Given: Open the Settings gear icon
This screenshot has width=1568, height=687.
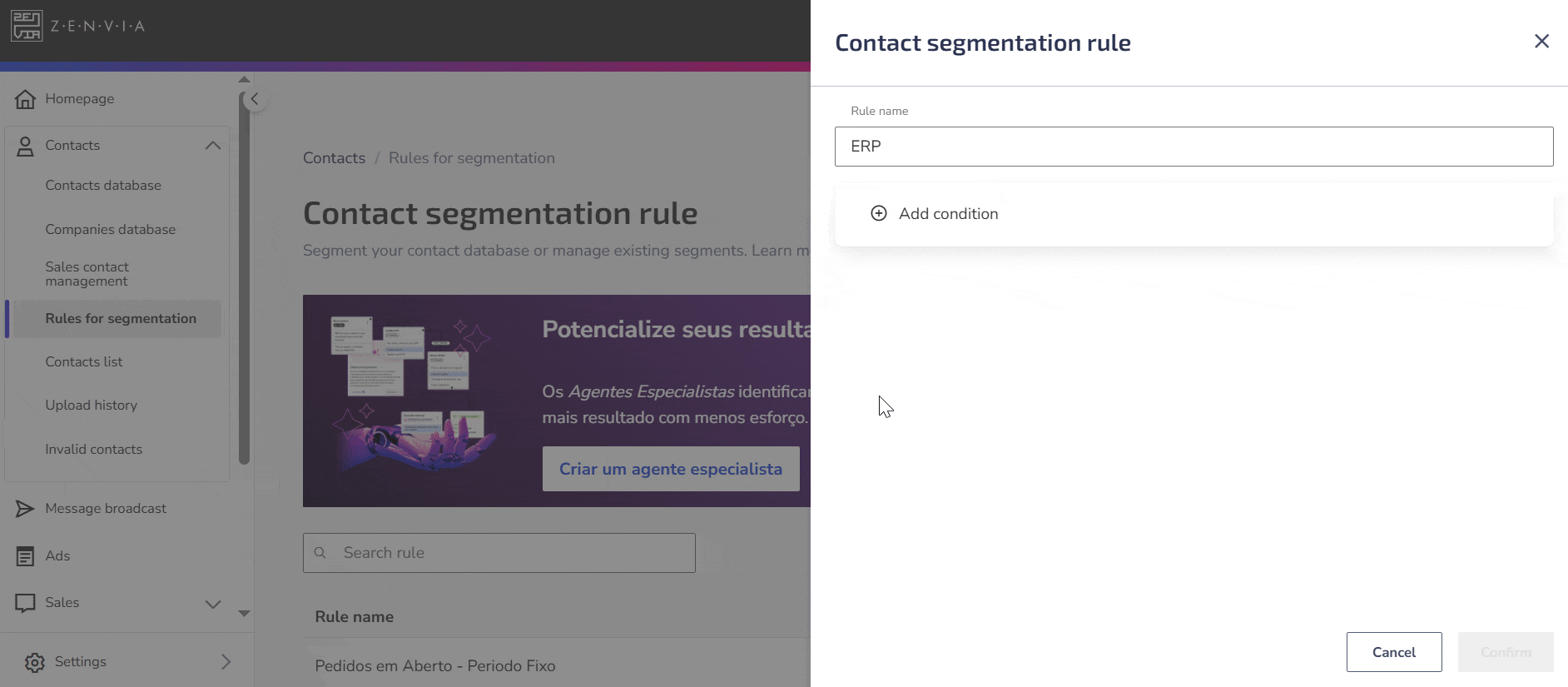Looking at the screenshot, I should point(35,662).
